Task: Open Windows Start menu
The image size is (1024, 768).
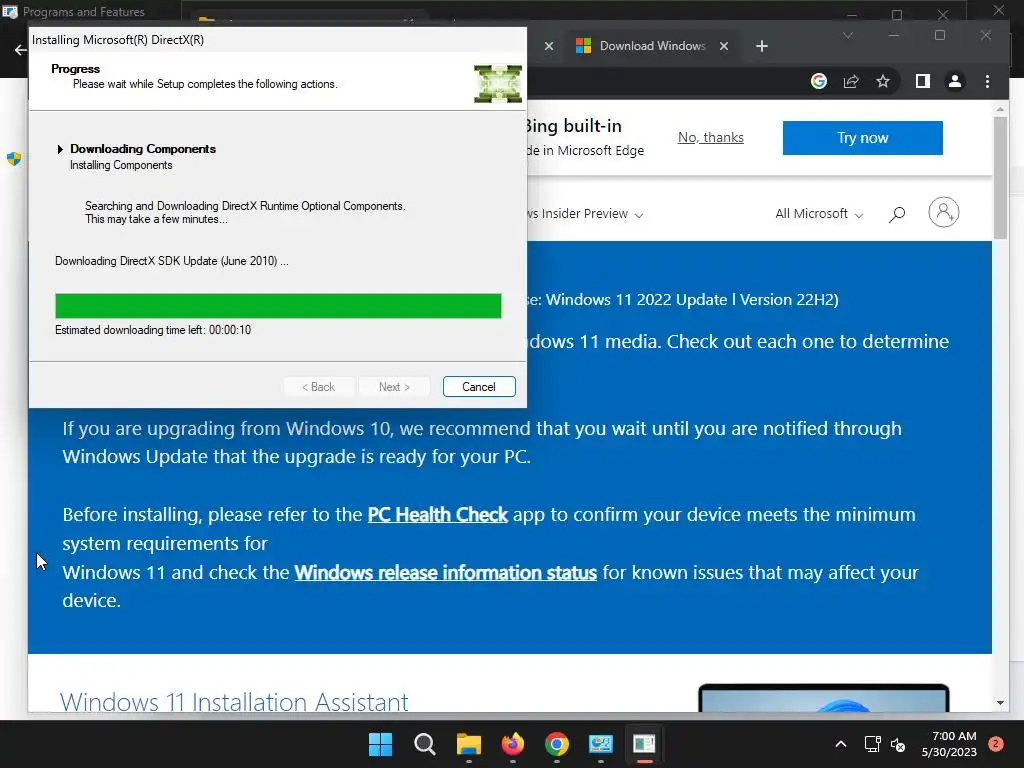Action: 380,744
